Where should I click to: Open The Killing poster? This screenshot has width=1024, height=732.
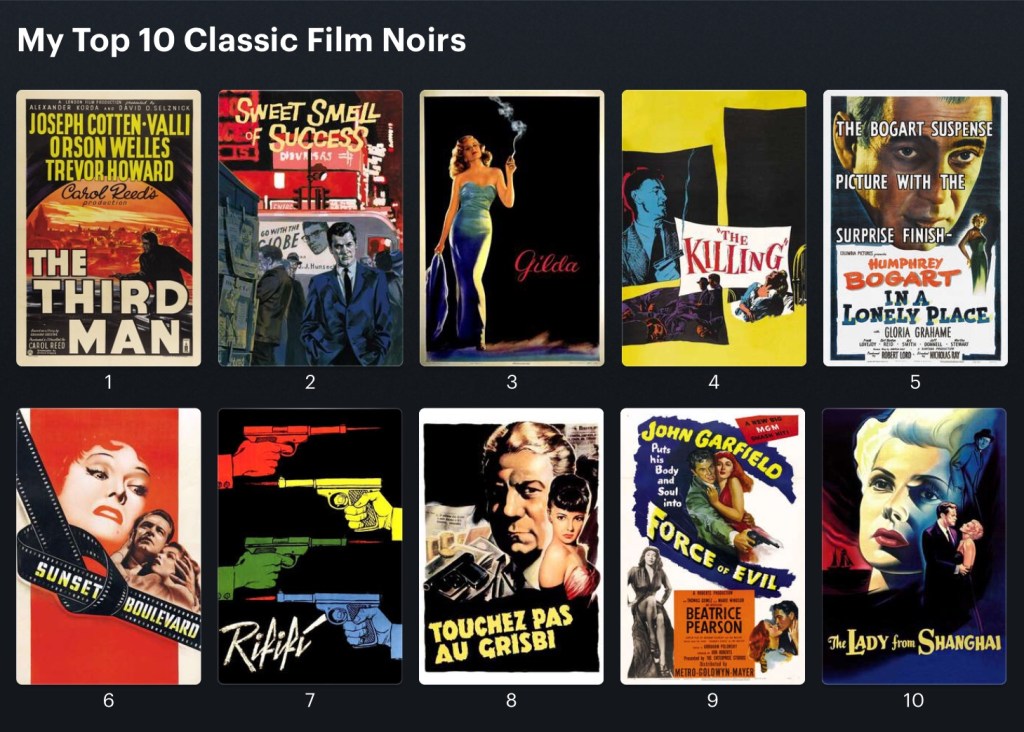(714, 228)
